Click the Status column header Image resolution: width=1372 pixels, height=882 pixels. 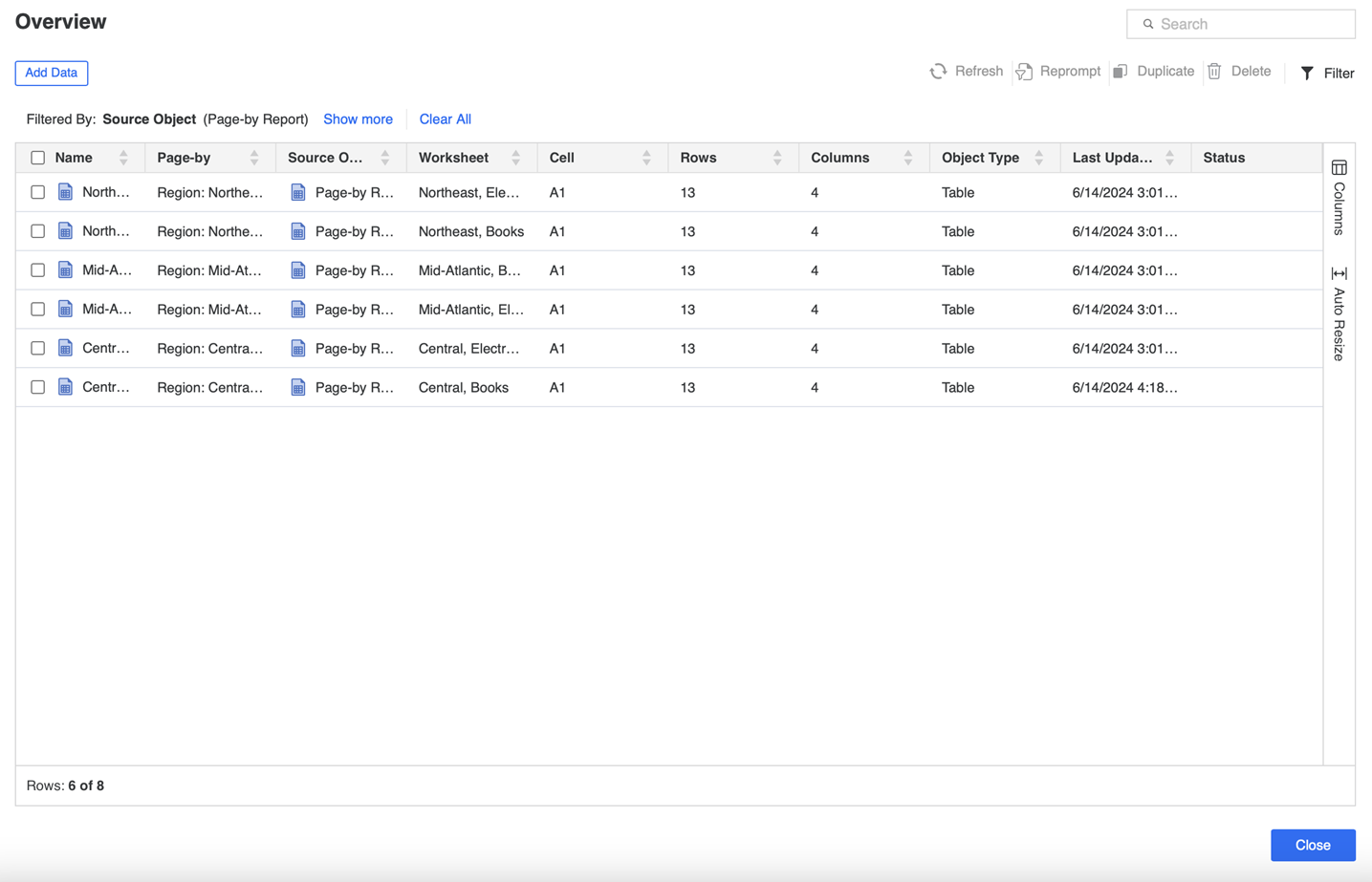point(1224,158)
